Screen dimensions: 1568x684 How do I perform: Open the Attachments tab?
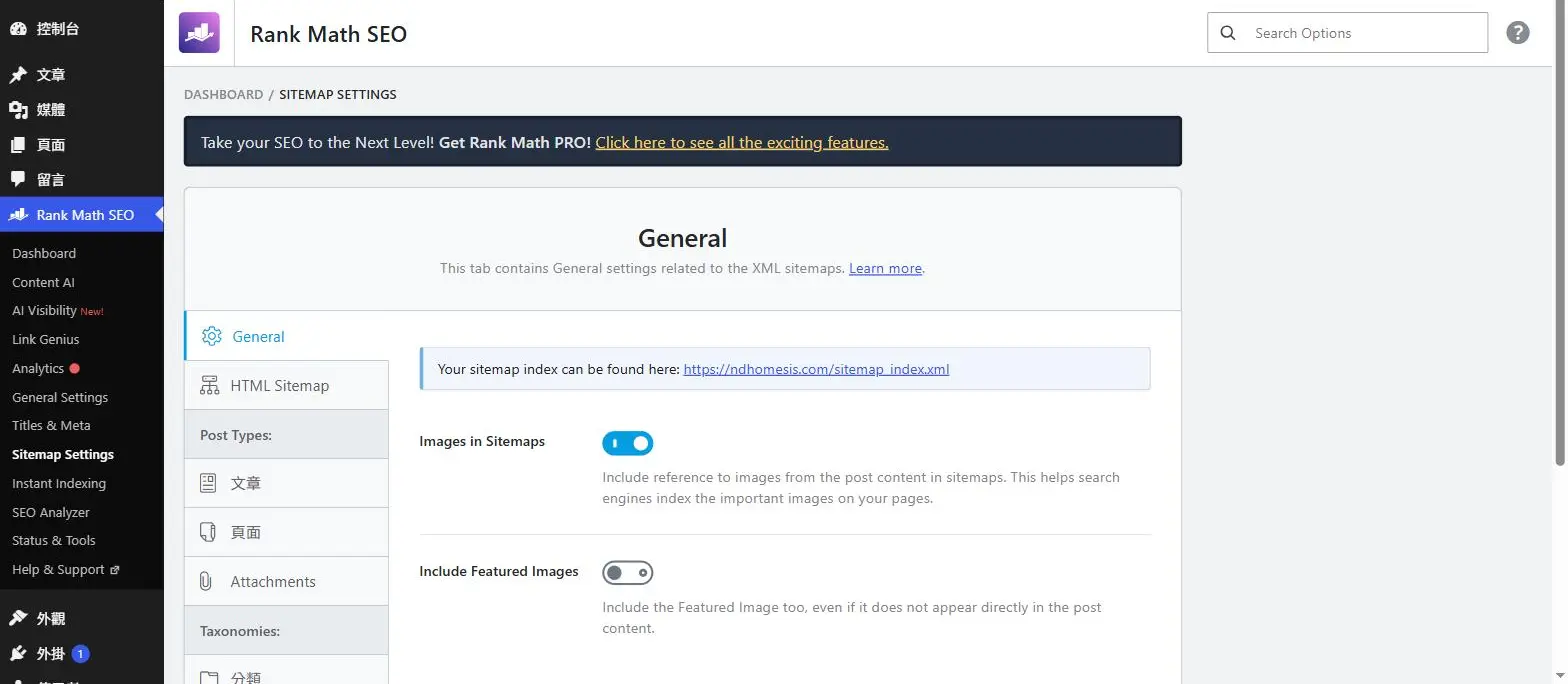[x=287, y=581]
